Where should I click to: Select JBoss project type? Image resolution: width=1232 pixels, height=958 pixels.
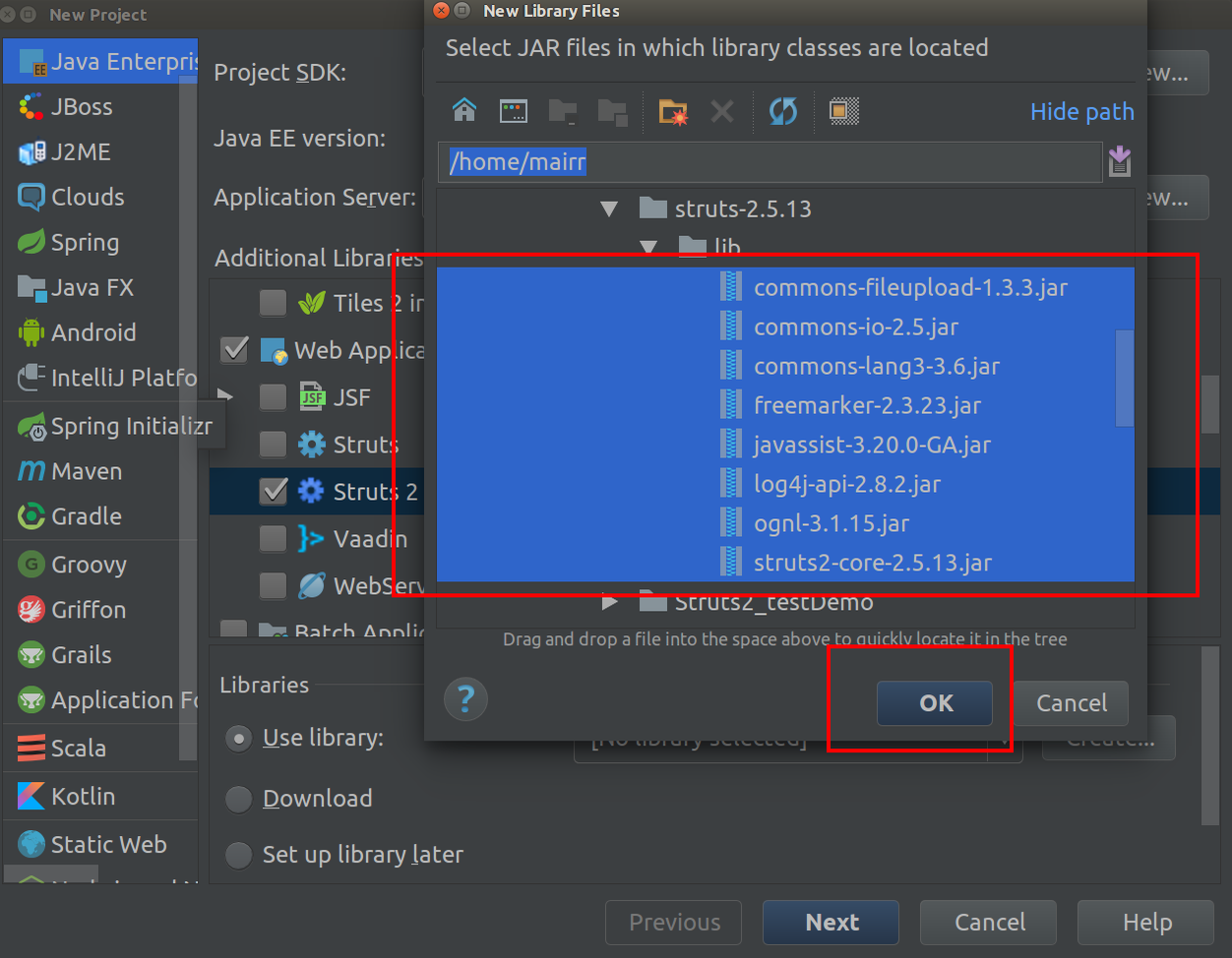click(100, 106)
